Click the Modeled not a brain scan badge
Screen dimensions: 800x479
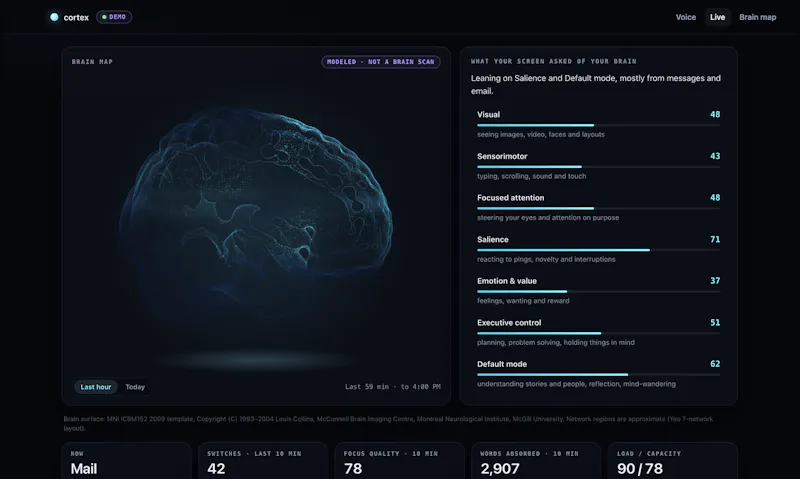381,62
